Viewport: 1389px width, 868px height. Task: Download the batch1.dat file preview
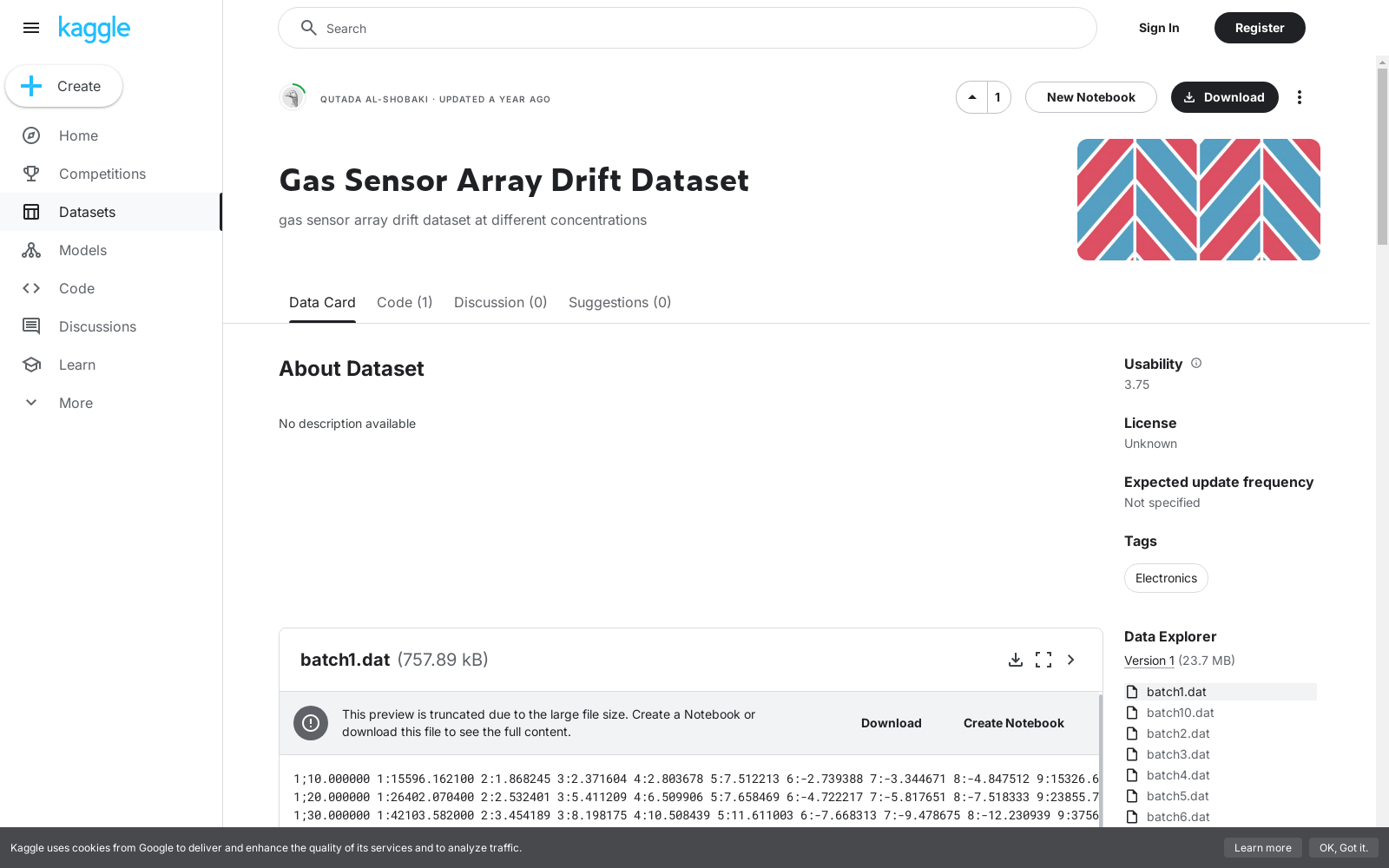pyautogui.click(x=1016, y=660)
